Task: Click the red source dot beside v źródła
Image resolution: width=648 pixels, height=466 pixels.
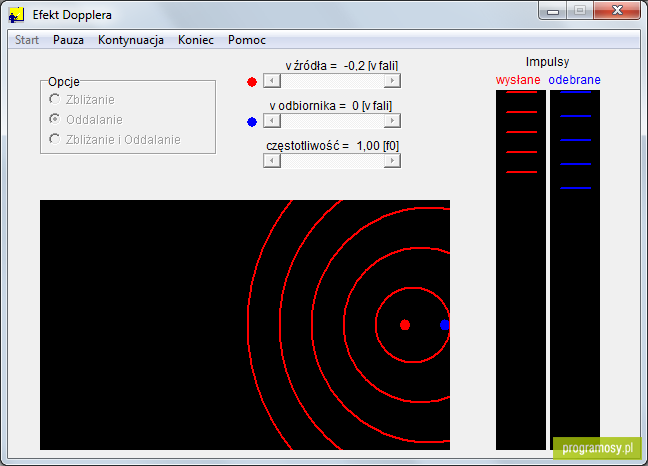Action: pos(252,82)
